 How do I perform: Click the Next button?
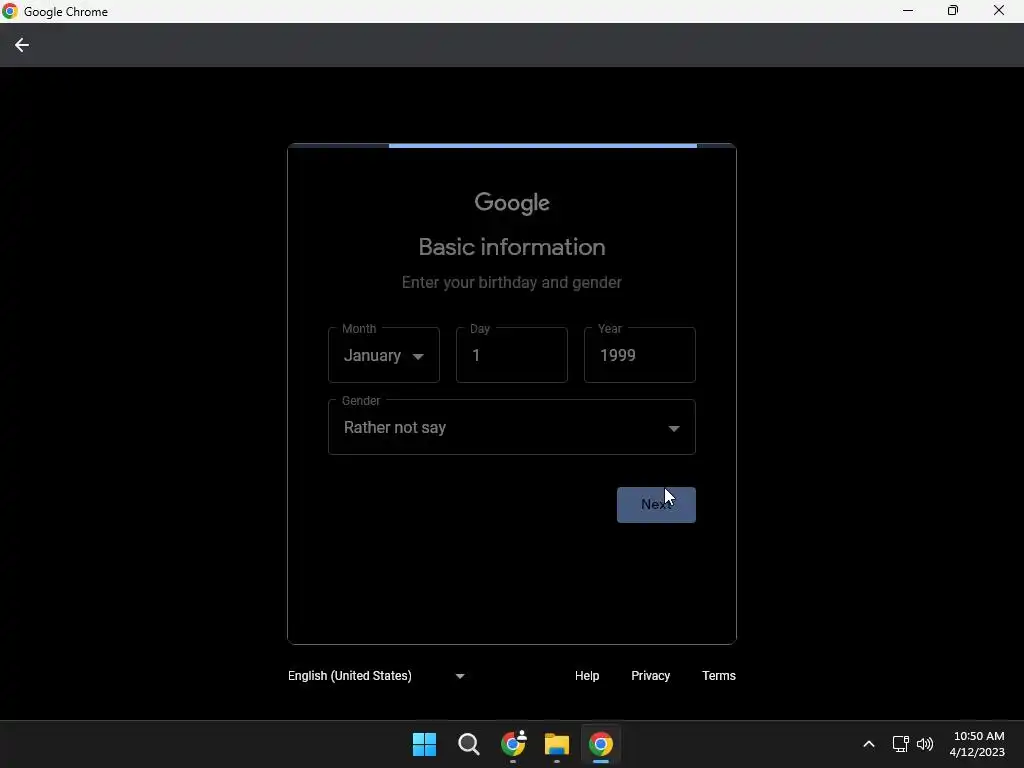pos(656,505)
